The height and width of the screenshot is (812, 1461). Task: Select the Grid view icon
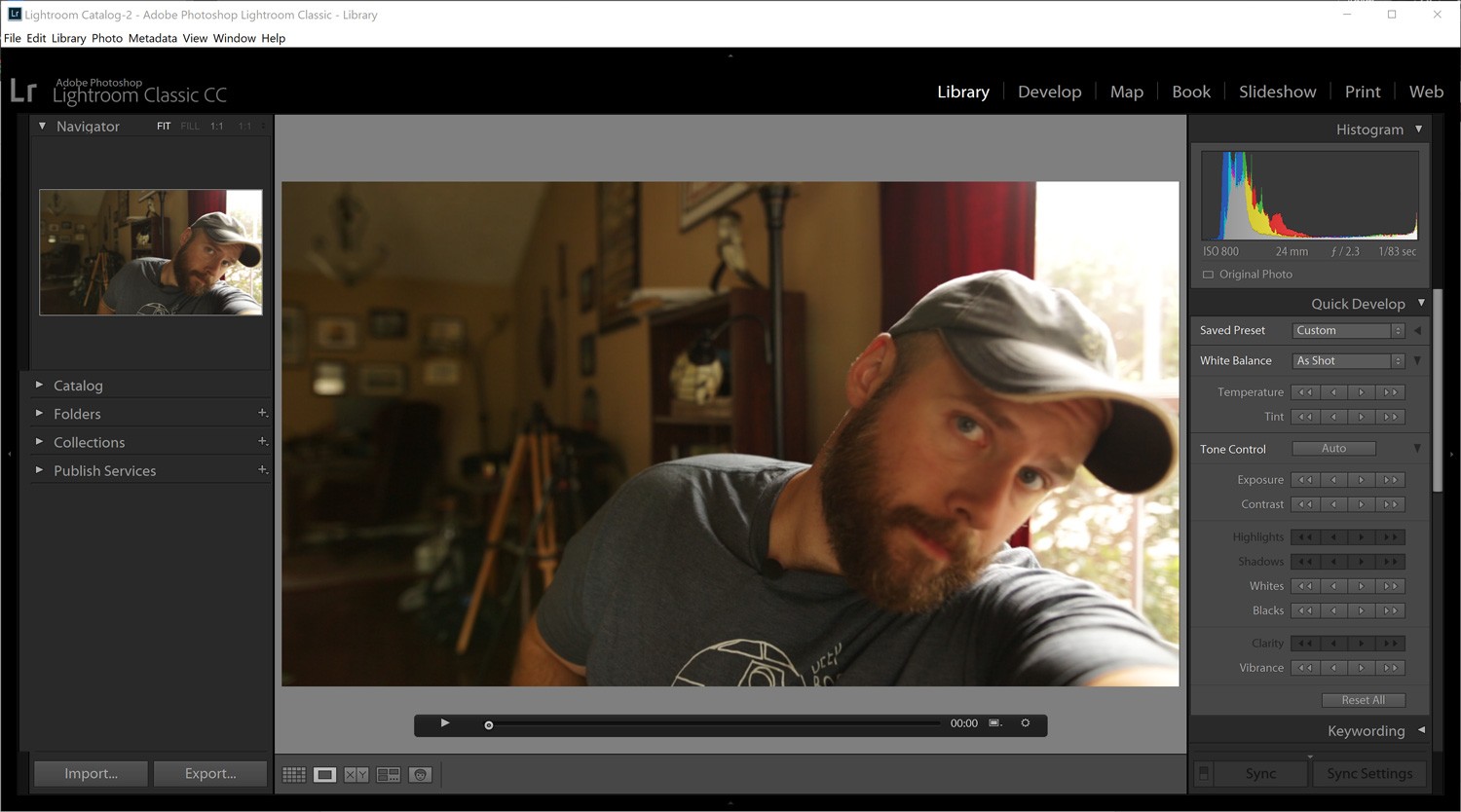tap(293, 774)
